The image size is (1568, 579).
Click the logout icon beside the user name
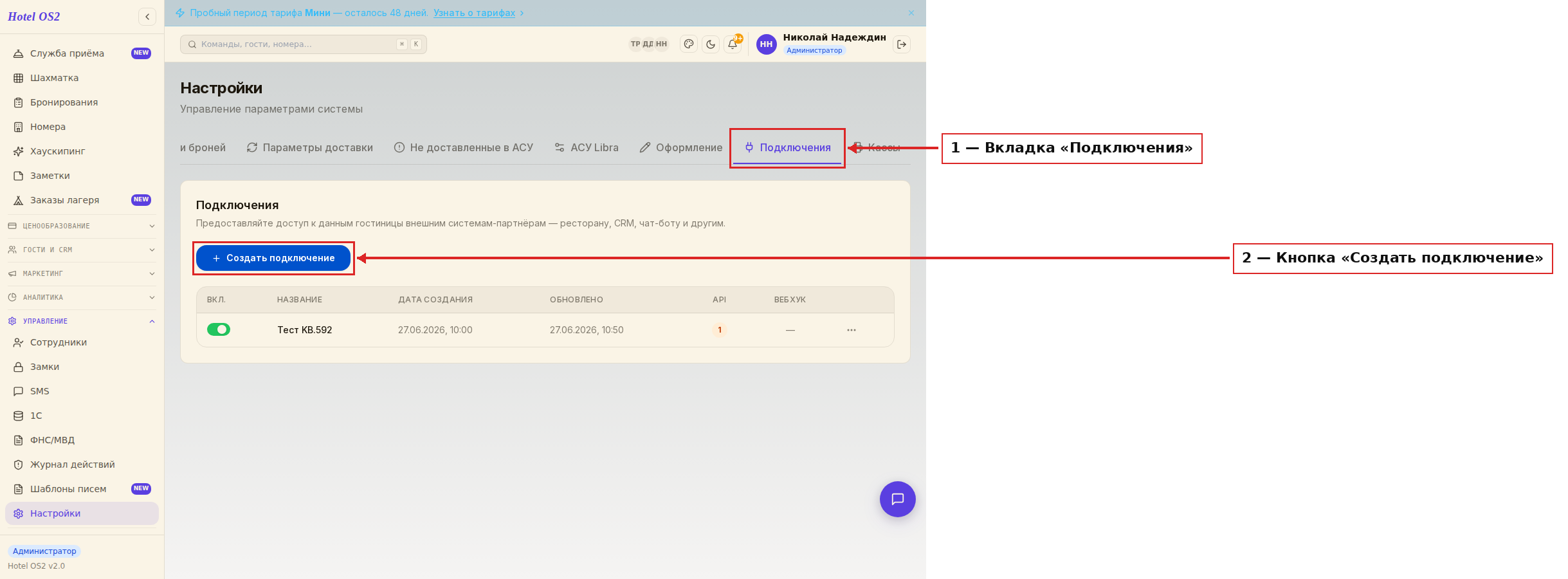[x=902, y=44]
